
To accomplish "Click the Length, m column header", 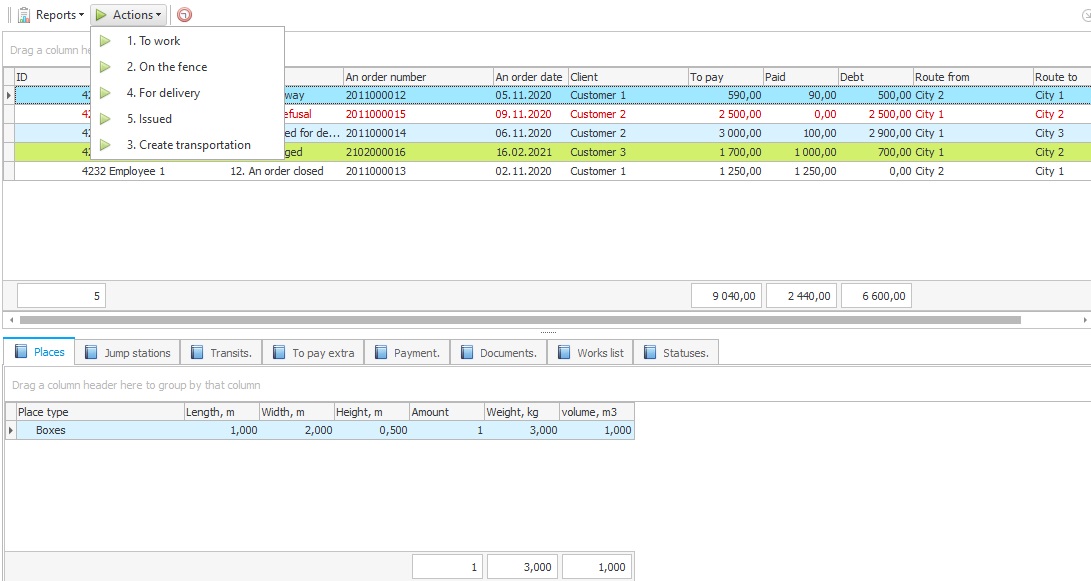I will click(x=221, y=412).
